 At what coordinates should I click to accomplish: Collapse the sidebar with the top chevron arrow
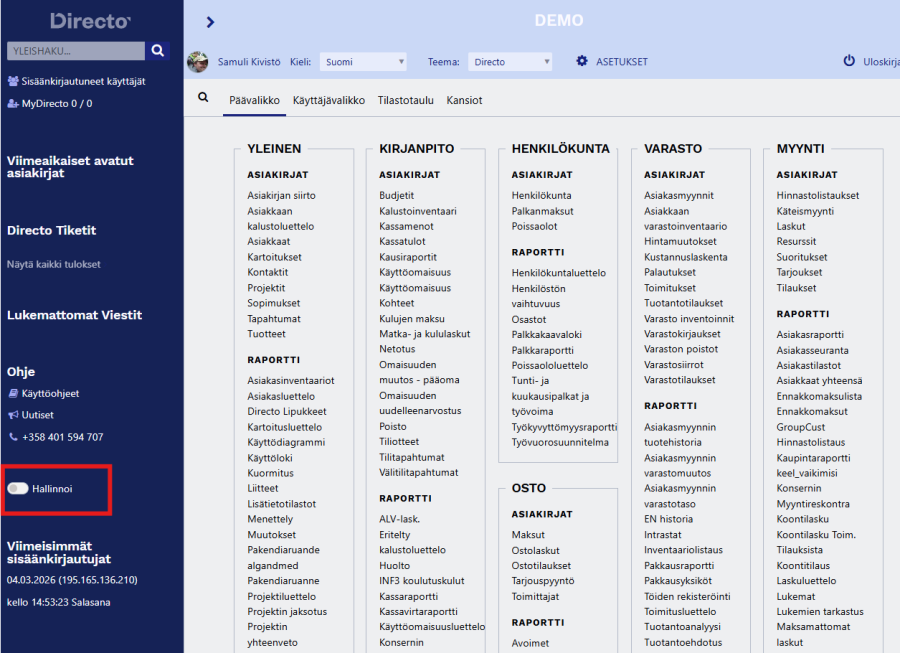210,22
